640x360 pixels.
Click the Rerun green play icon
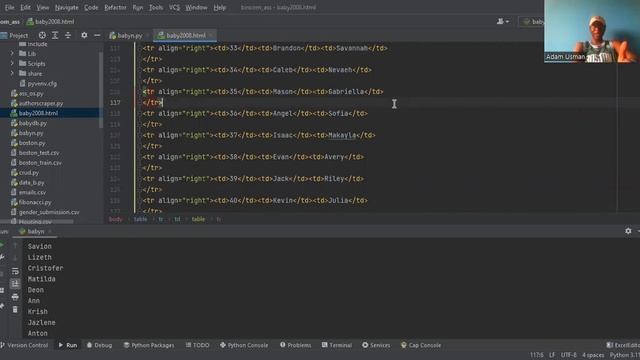click(x=2, y=245)
